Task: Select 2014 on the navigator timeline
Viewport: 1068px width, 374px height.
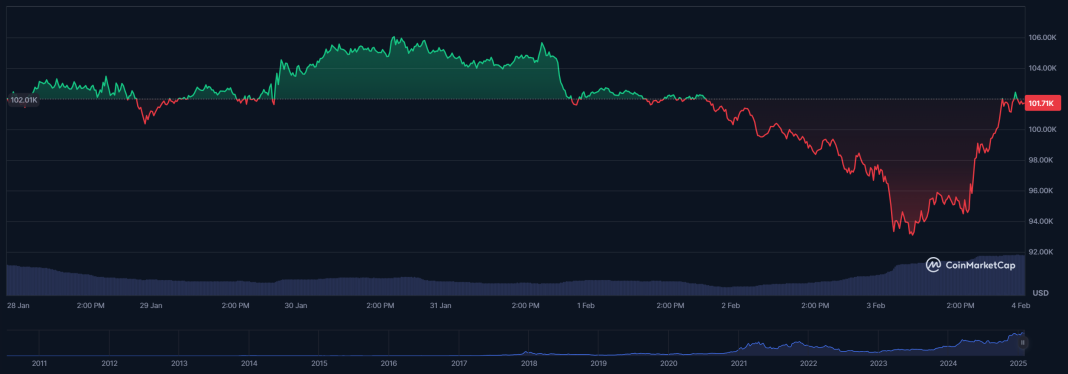Action: point(249,363)
